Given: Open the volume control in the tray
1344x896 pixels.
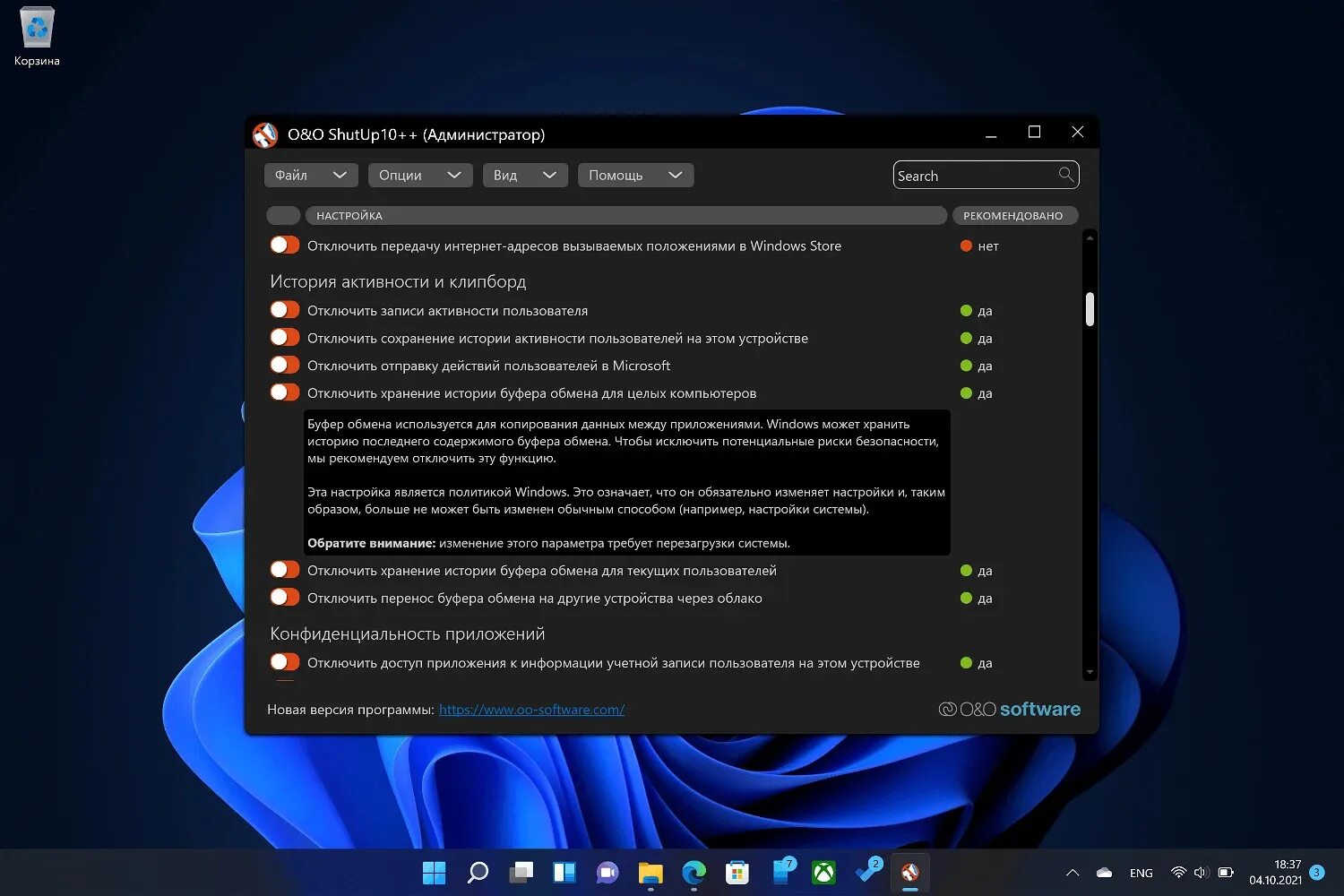Looking at the screenshot, I should pos(1202,873).
